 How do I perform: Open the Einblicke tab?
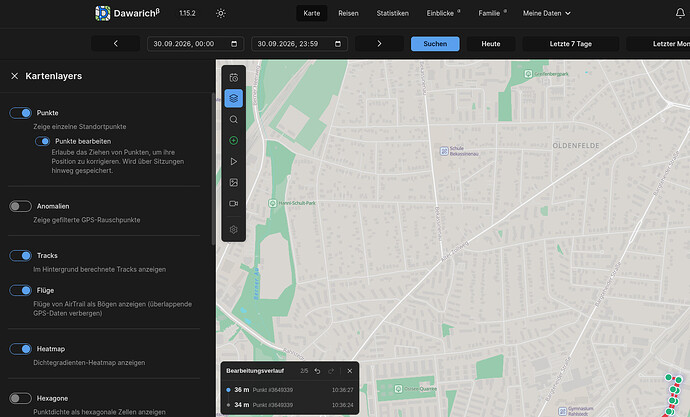click(443, 13)
